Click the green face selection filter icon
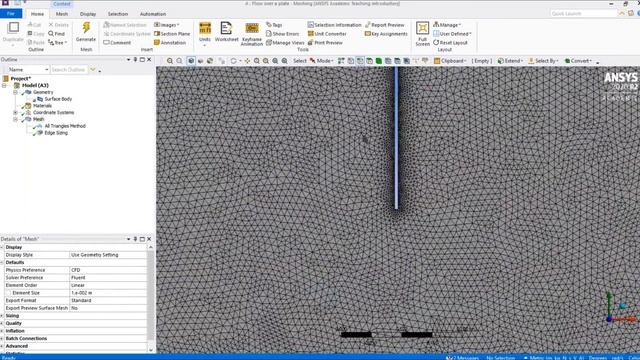Viewport: 640px width, 360px height. (x=379, y=61)
